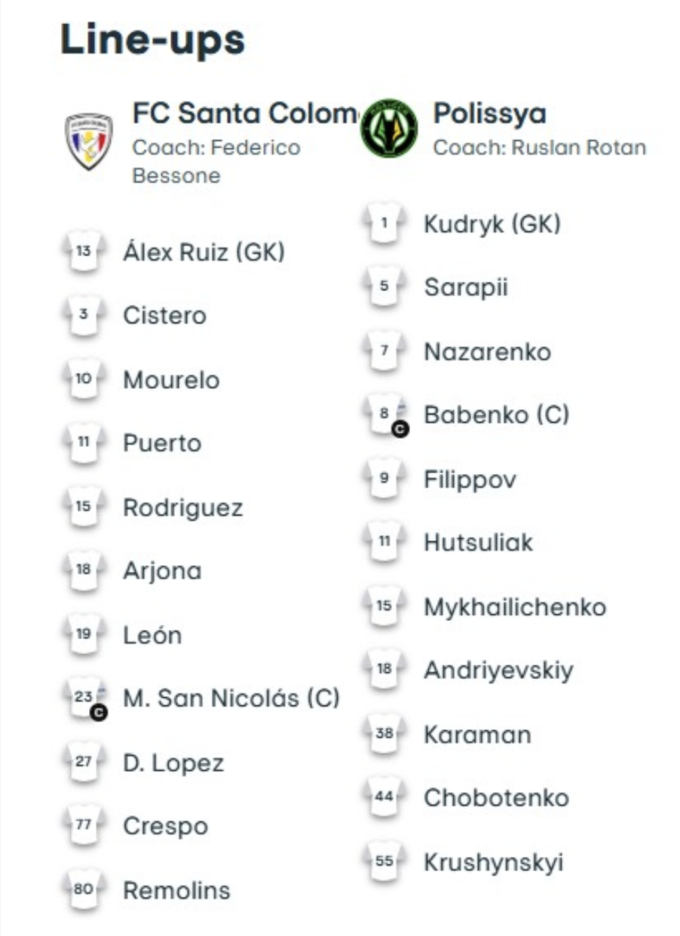Click Remolins's number 80 shirt icon

pos(83,890)
